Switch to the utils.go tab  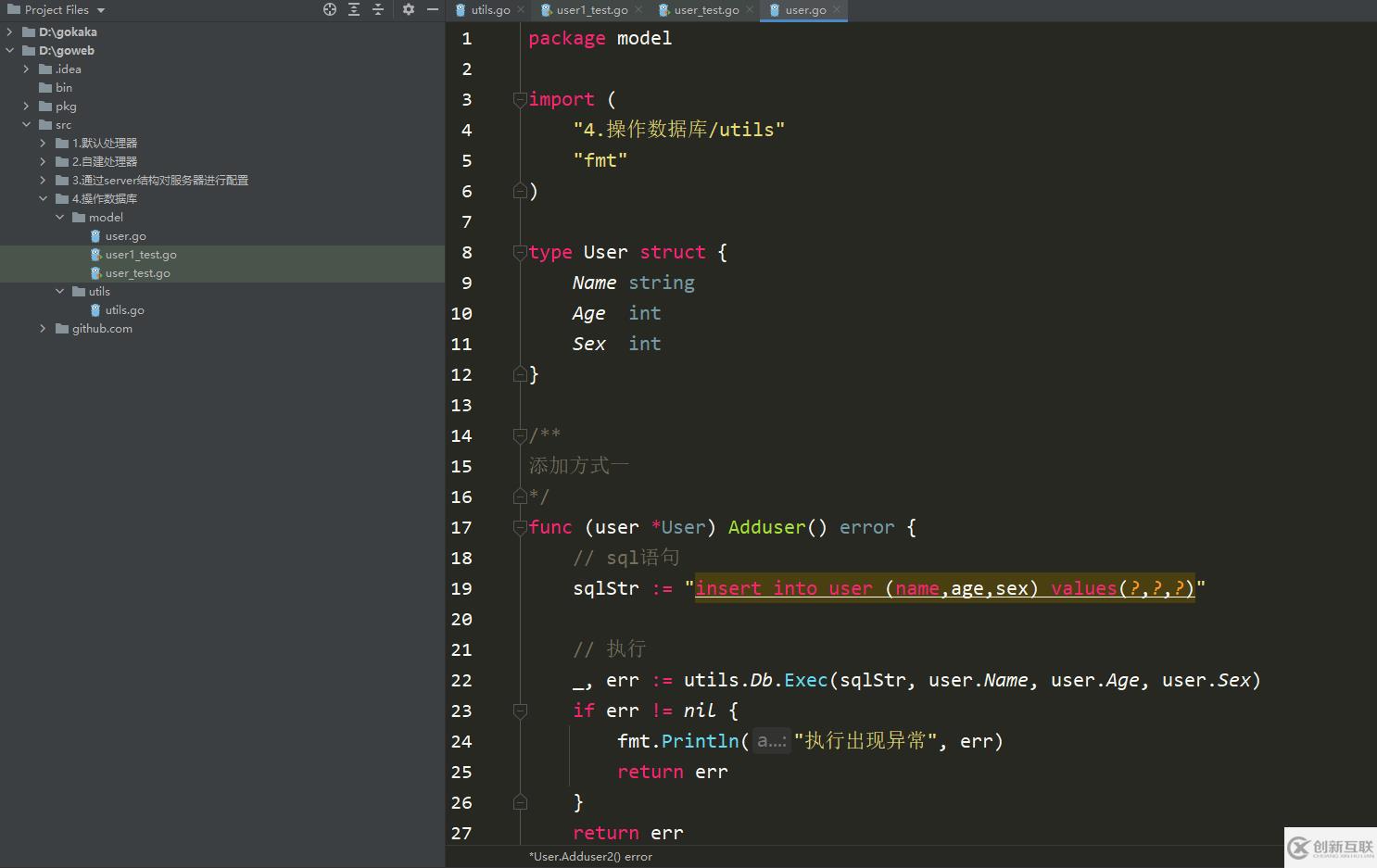pos(489,10)
